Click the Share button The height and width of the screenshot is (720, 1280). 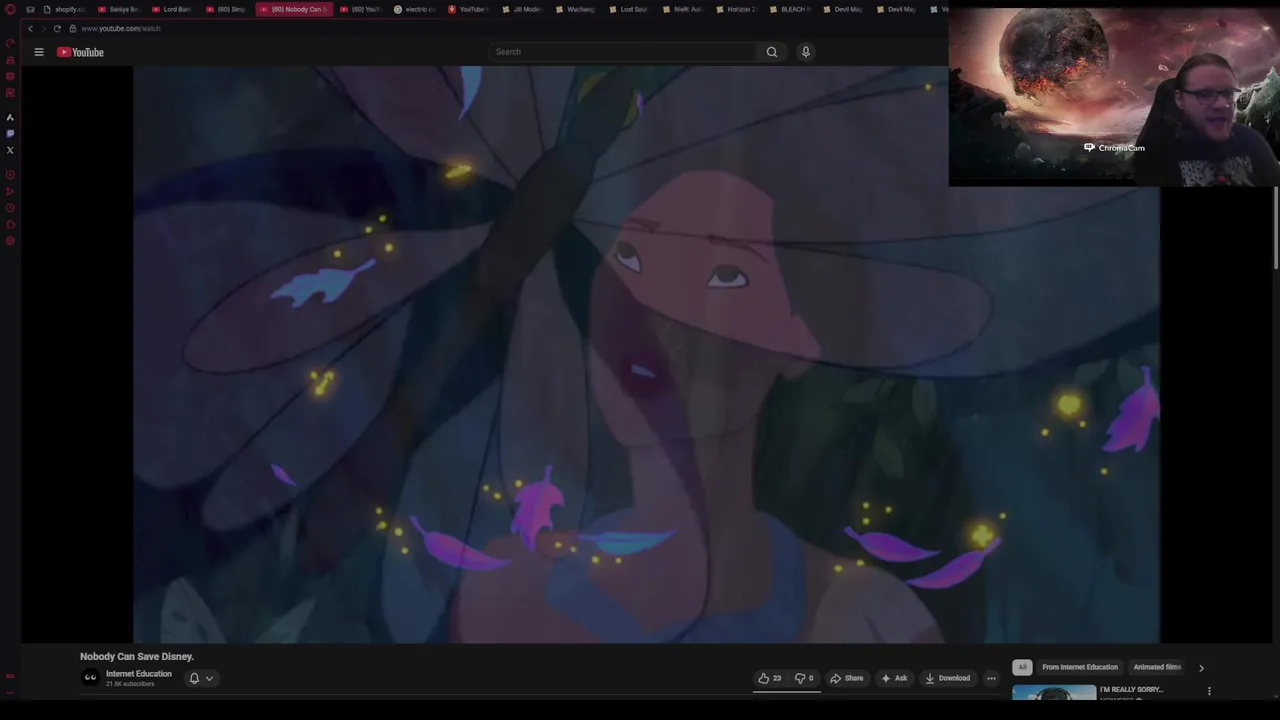tap(846, 678)
